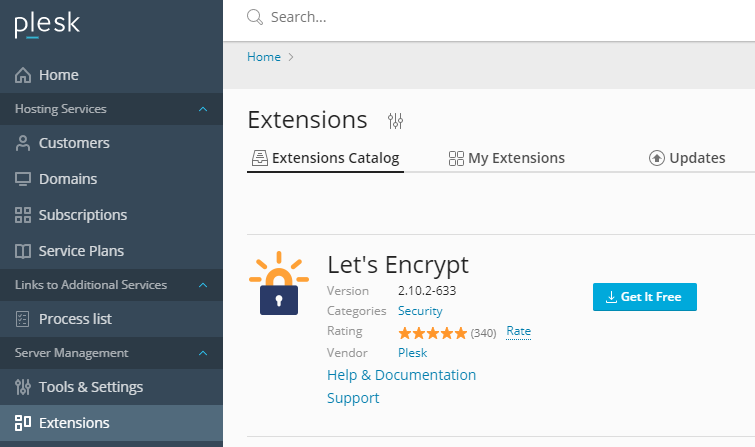Collapse the Hosting Services section
The image size is (755, 447).
click(x=203, y=109)
